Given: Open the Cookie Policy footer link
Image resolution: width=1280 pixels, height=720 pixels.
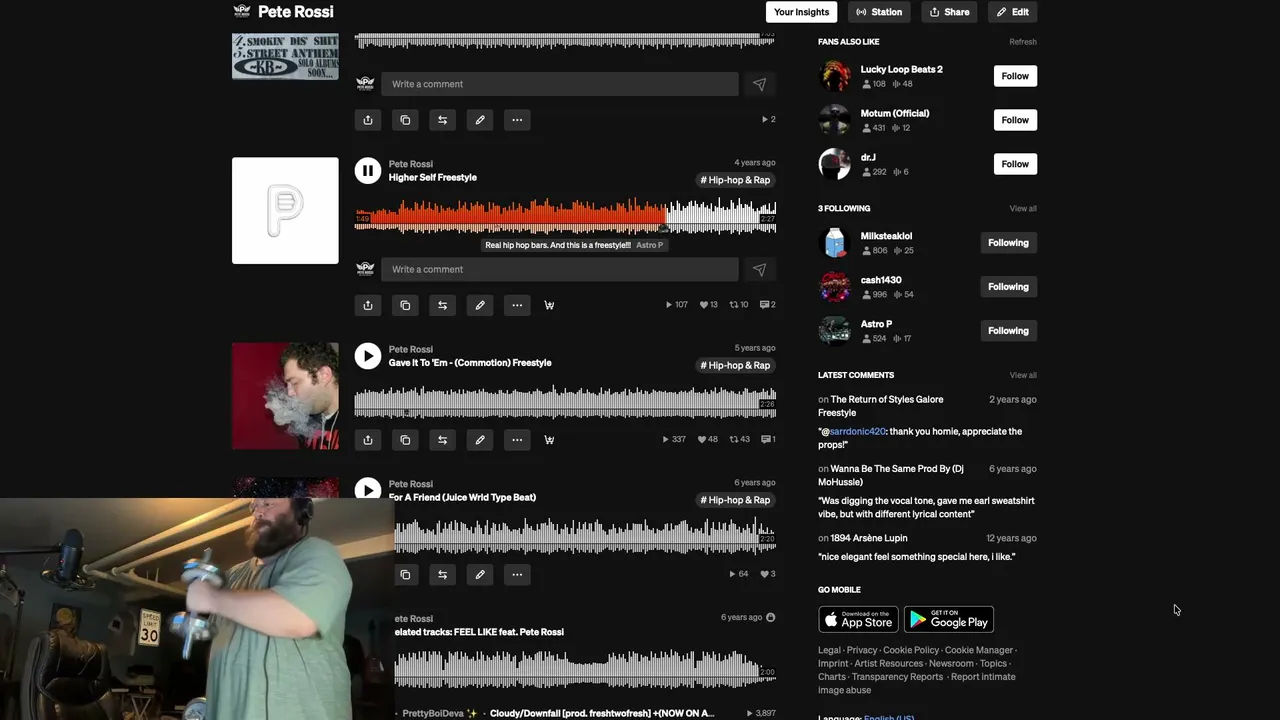Looking at the screenshot, I should click(911, 650).
